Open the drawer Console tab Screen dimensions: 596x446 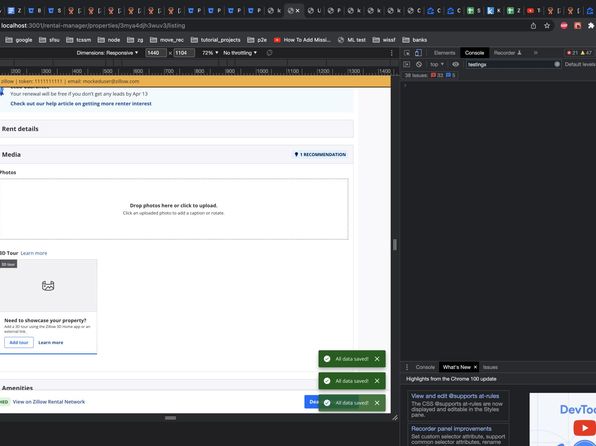425,367
